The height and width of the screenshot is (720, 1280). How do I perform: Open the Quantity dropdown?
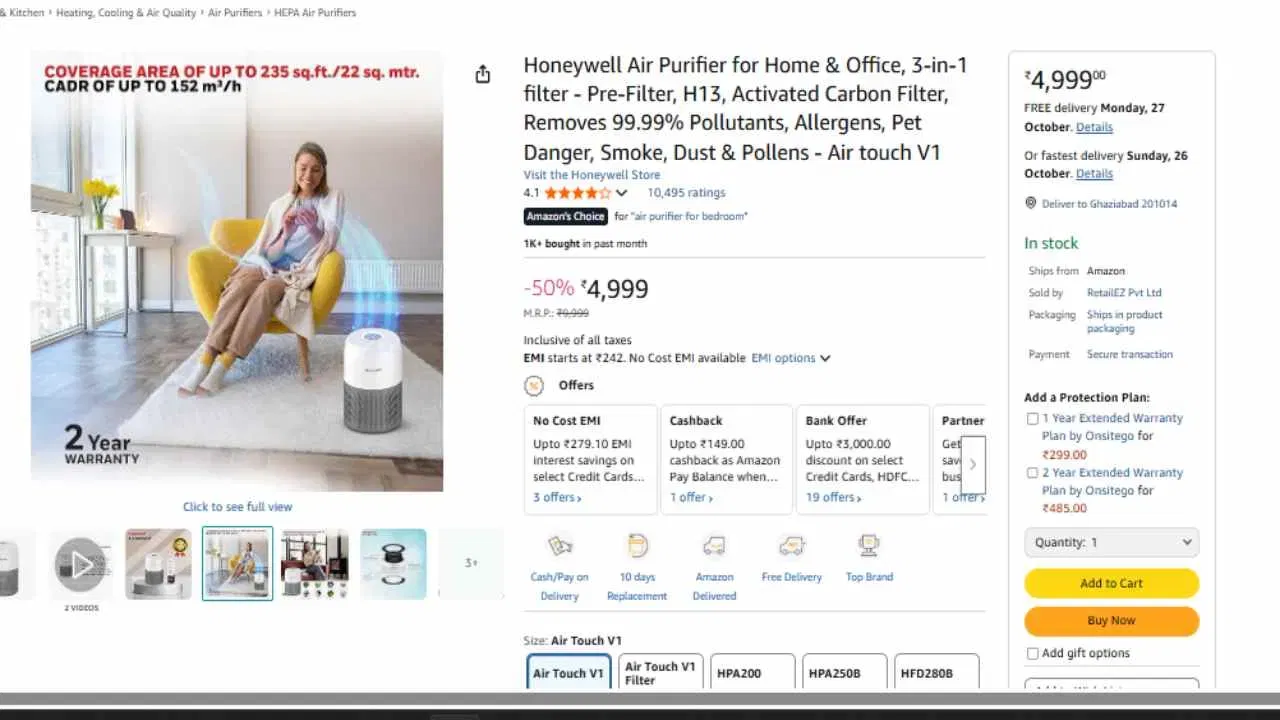1111,542
